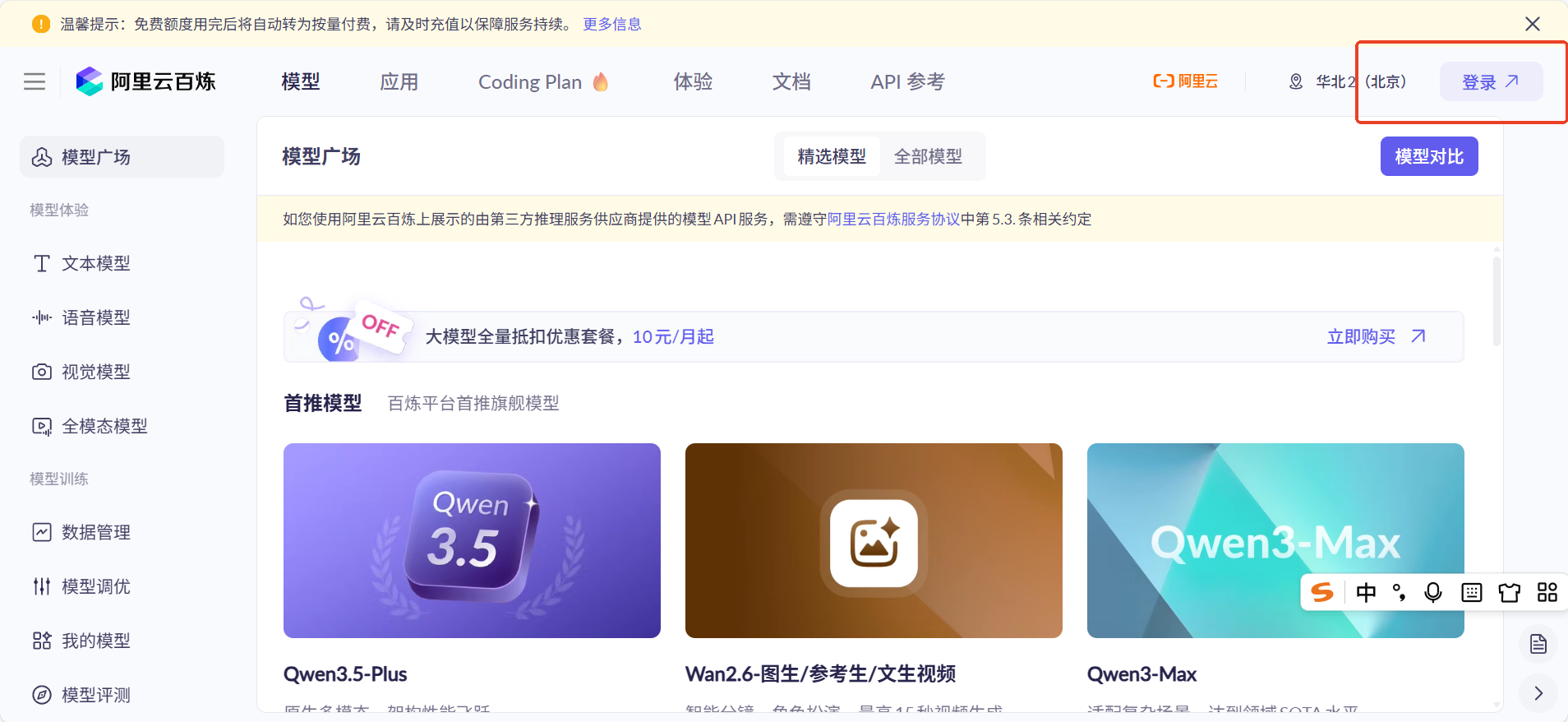Click the 模型广场 sidebar icon
The height and width of the screenshot is (722, 1568).
point(42,156)
